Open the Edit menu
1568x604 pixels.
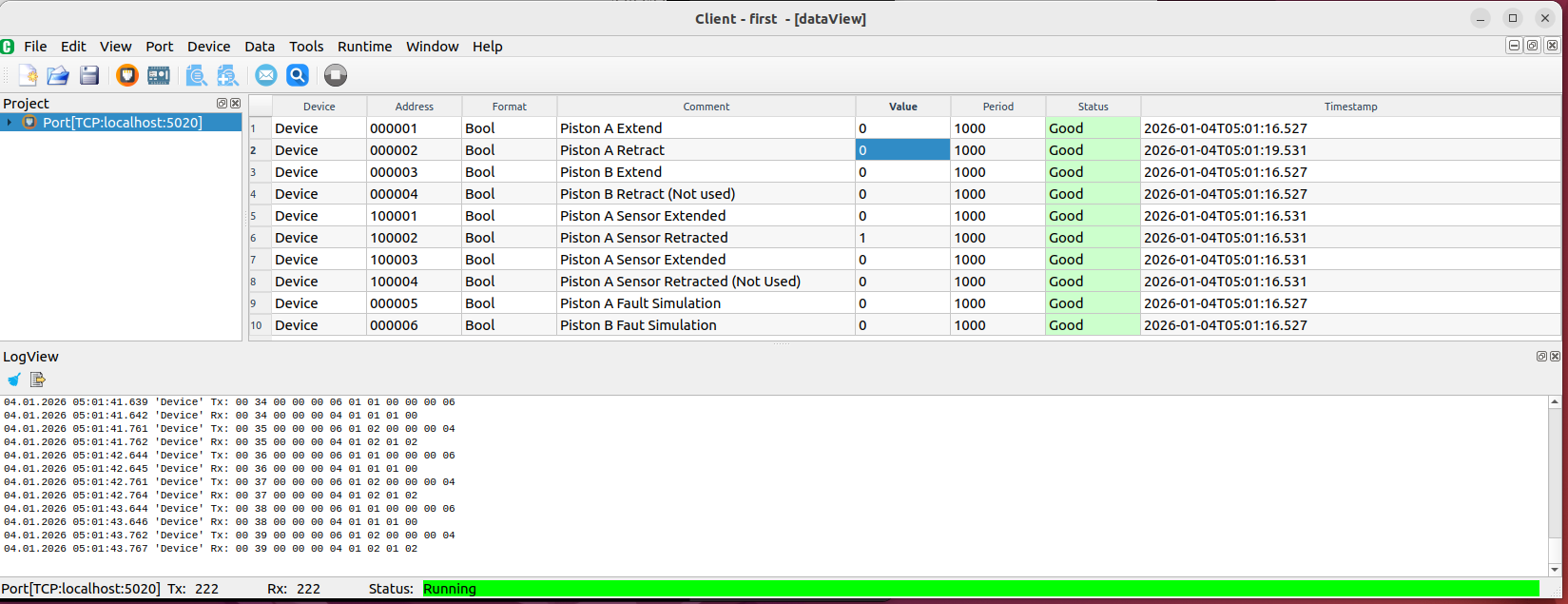click(73, 47)
